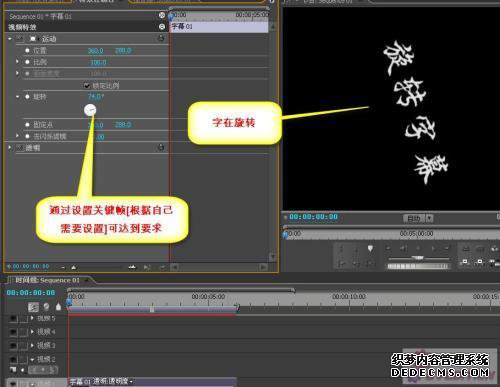The image size is (500, 387).
Task: Collapse the 运动 effect group
Action: point(10,39)
